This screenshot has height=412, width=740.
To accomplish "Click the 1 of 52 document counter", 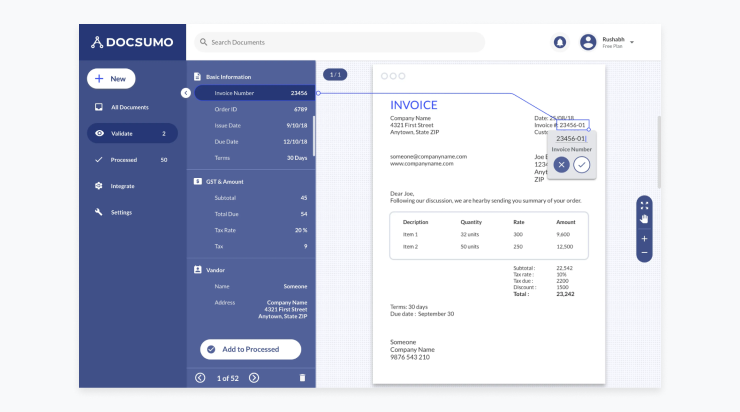I will tap(227, 378).
